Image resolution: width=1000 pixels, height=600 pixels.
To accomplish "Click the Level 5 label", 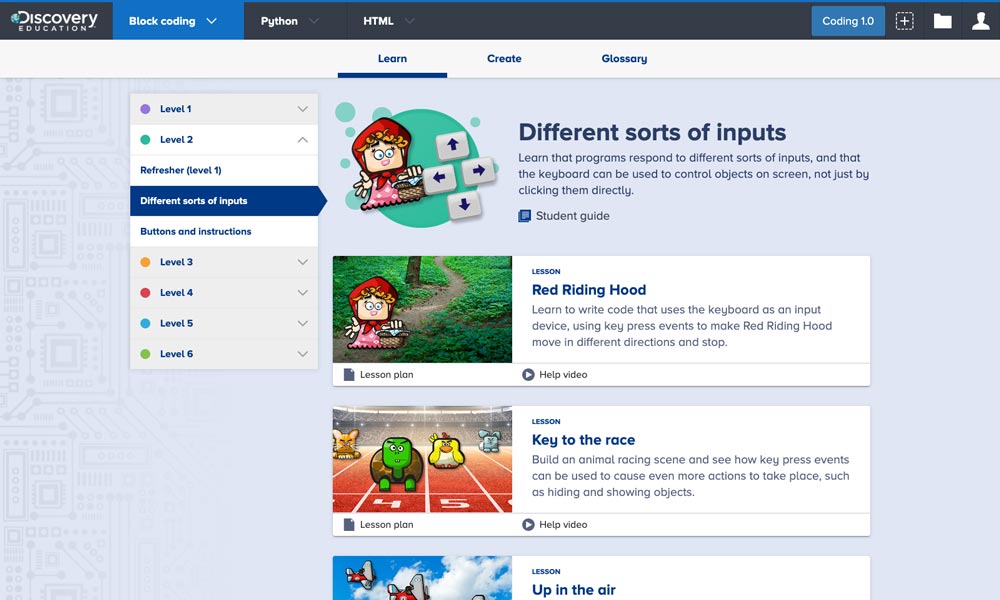I will (177, 323).
